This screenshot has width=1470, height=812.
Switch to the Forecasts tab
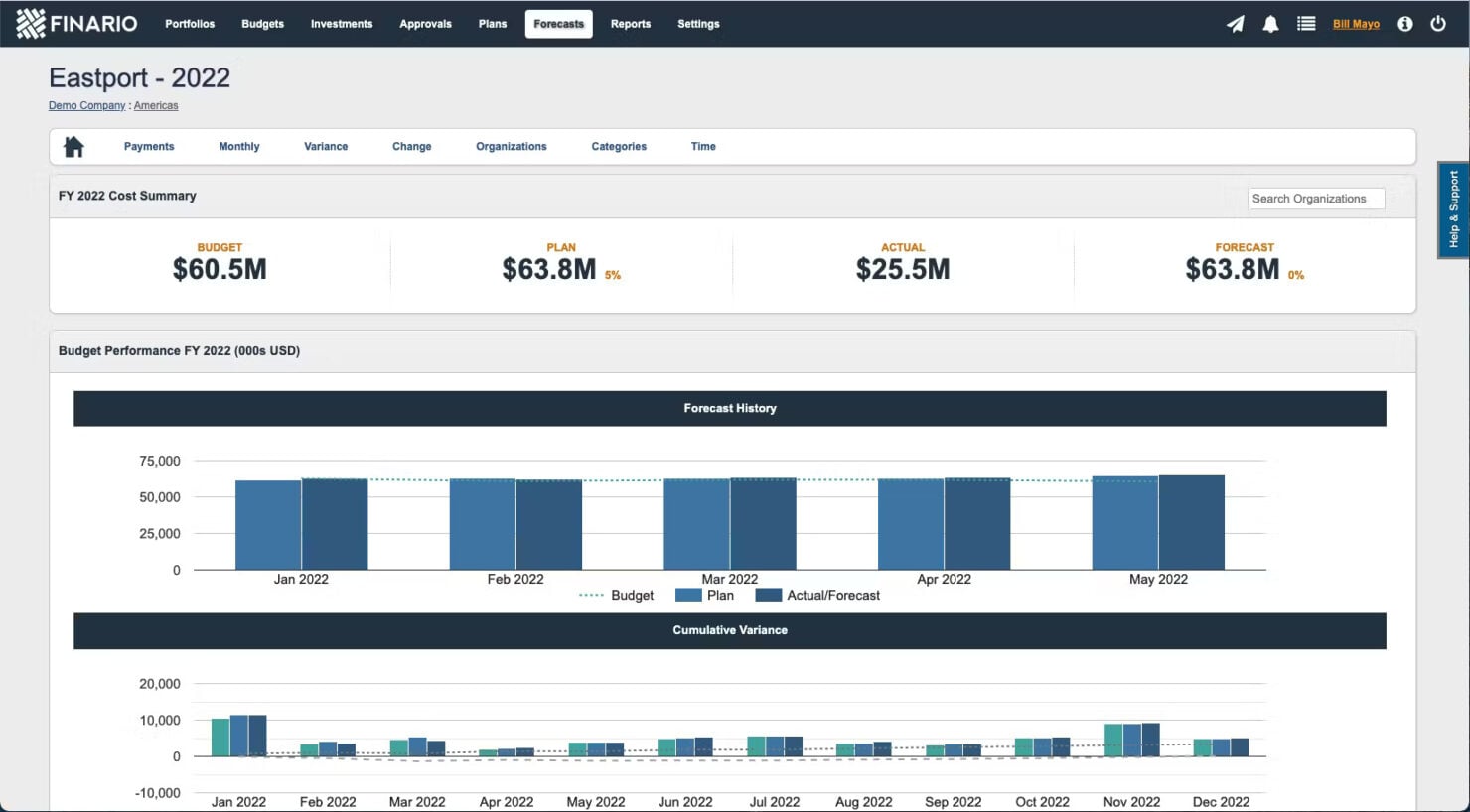coord(558,23)
